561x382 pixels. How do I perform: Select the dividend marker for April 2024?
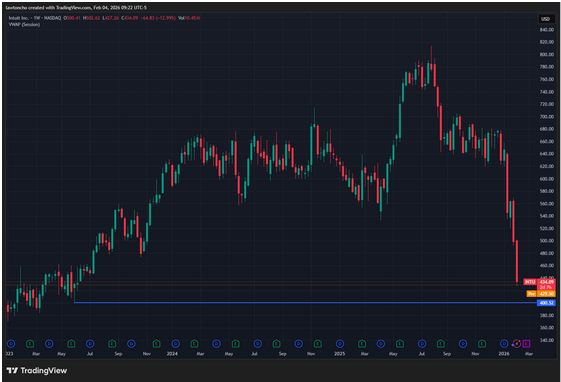point(216,344)
